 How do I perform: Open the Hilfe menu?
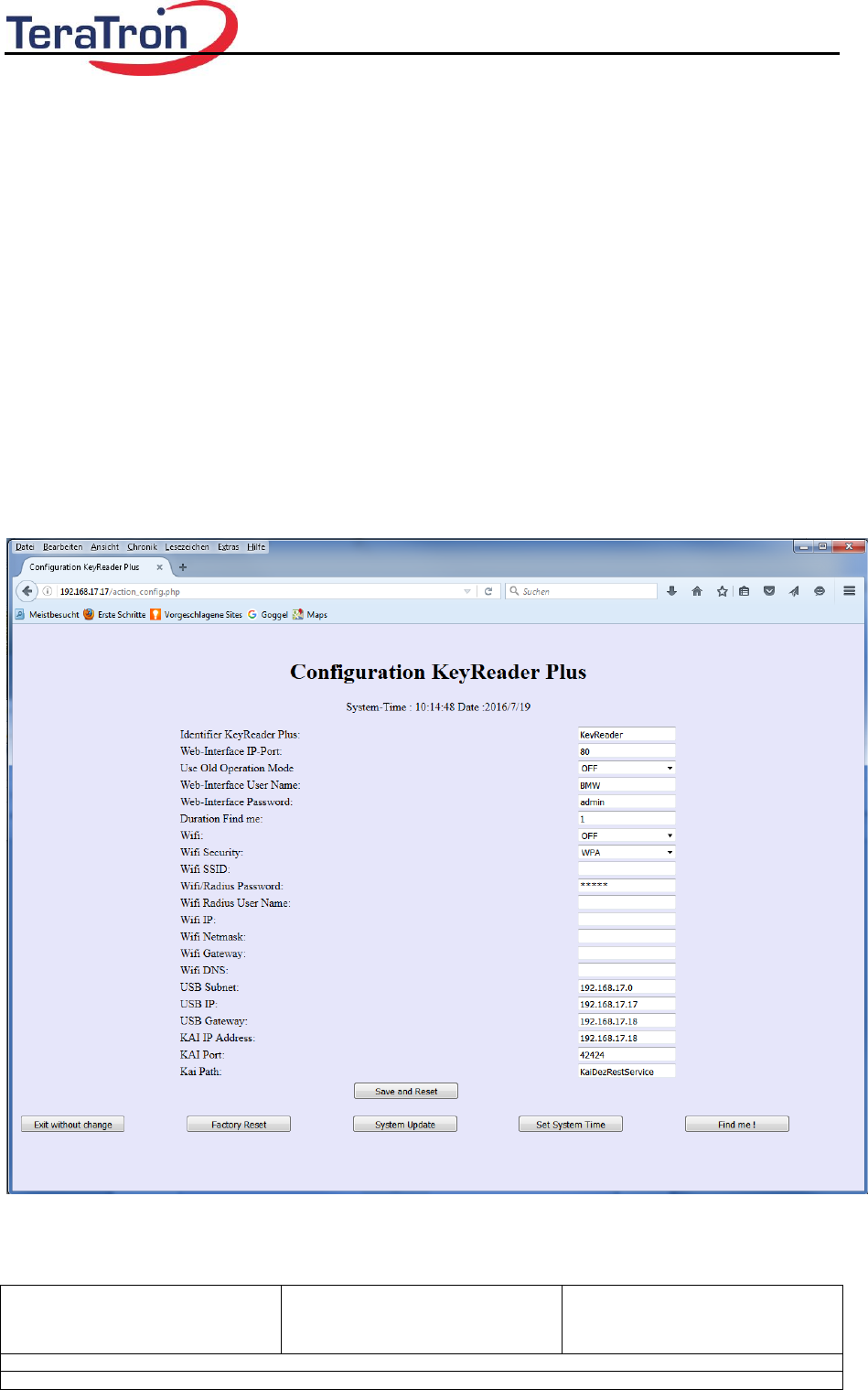(x=256, y=547)
